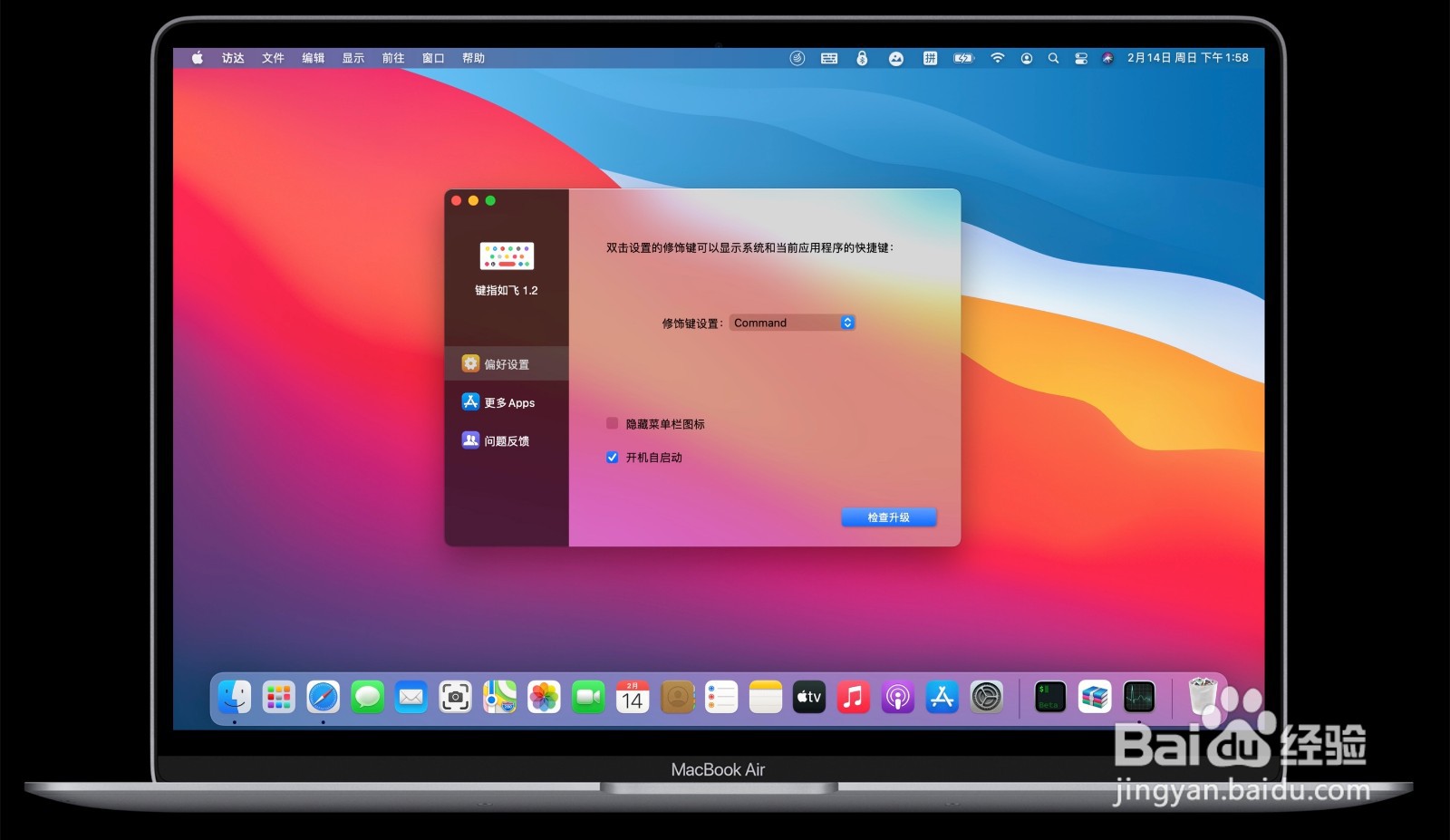The height and width of the screenshot is (840, 1450).
Task: Open the 窗口 menu
Action: coord(433,58)
